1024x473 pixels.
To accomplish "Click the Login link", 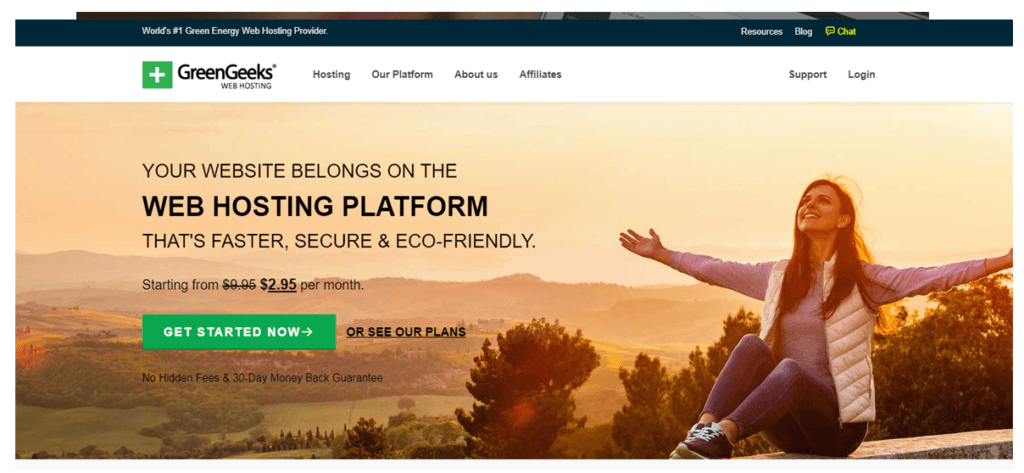I will tap(861, 74).
